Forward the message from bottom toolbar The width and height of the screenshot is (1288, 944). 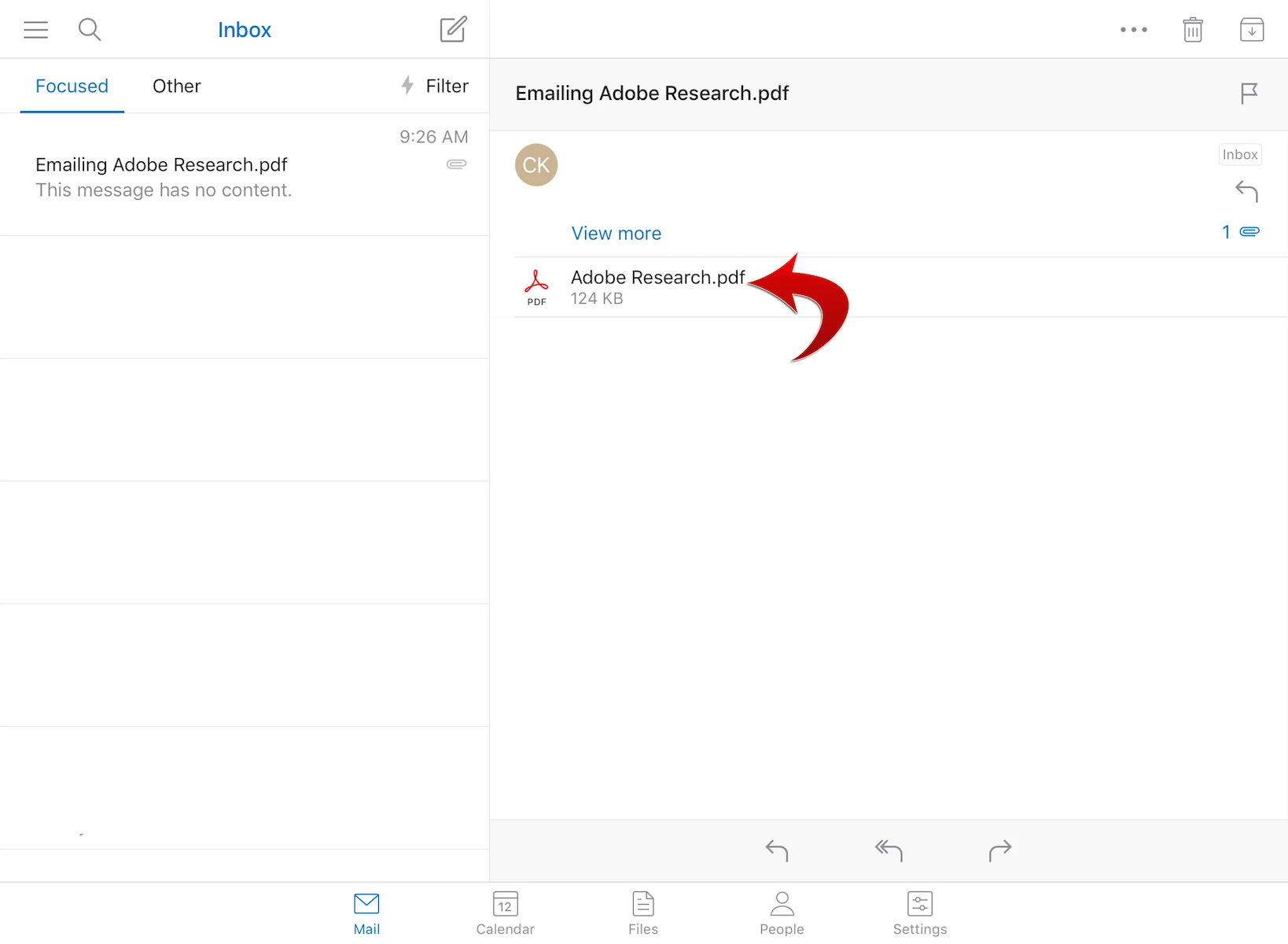click(1000, 850)
